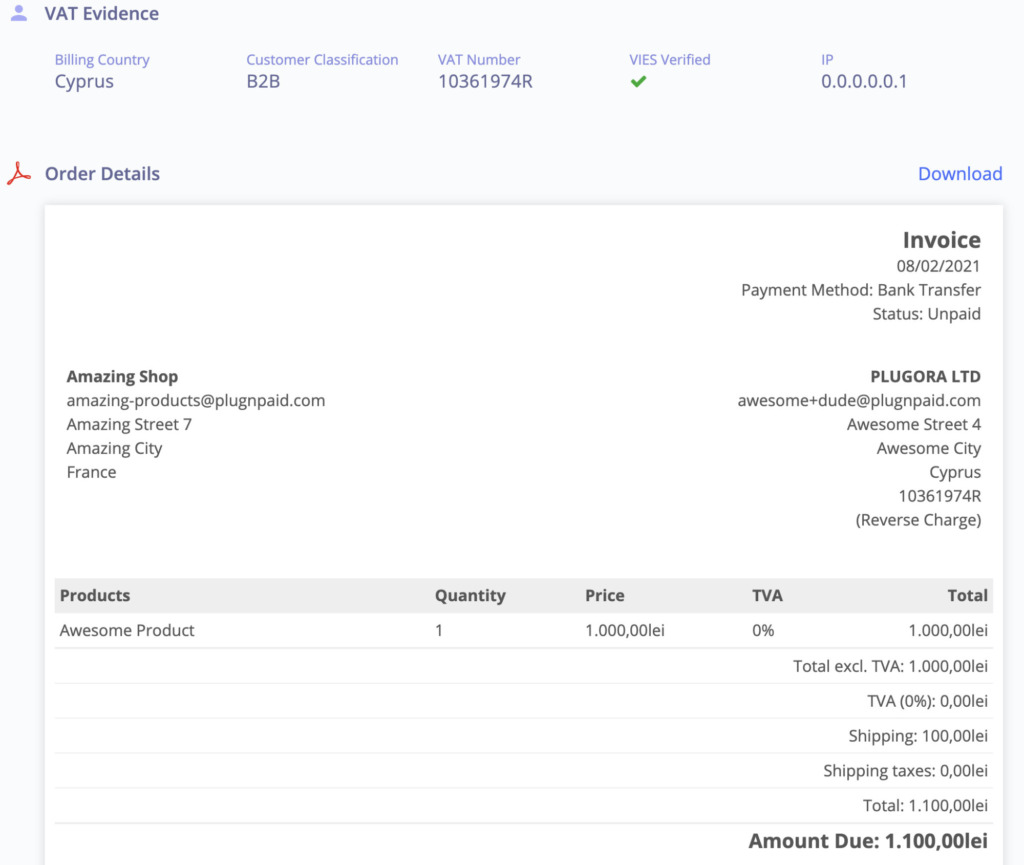The image size is (1024, 865).
Task: Click the PLUGORA LTD company name
Action: click(925, 377)
